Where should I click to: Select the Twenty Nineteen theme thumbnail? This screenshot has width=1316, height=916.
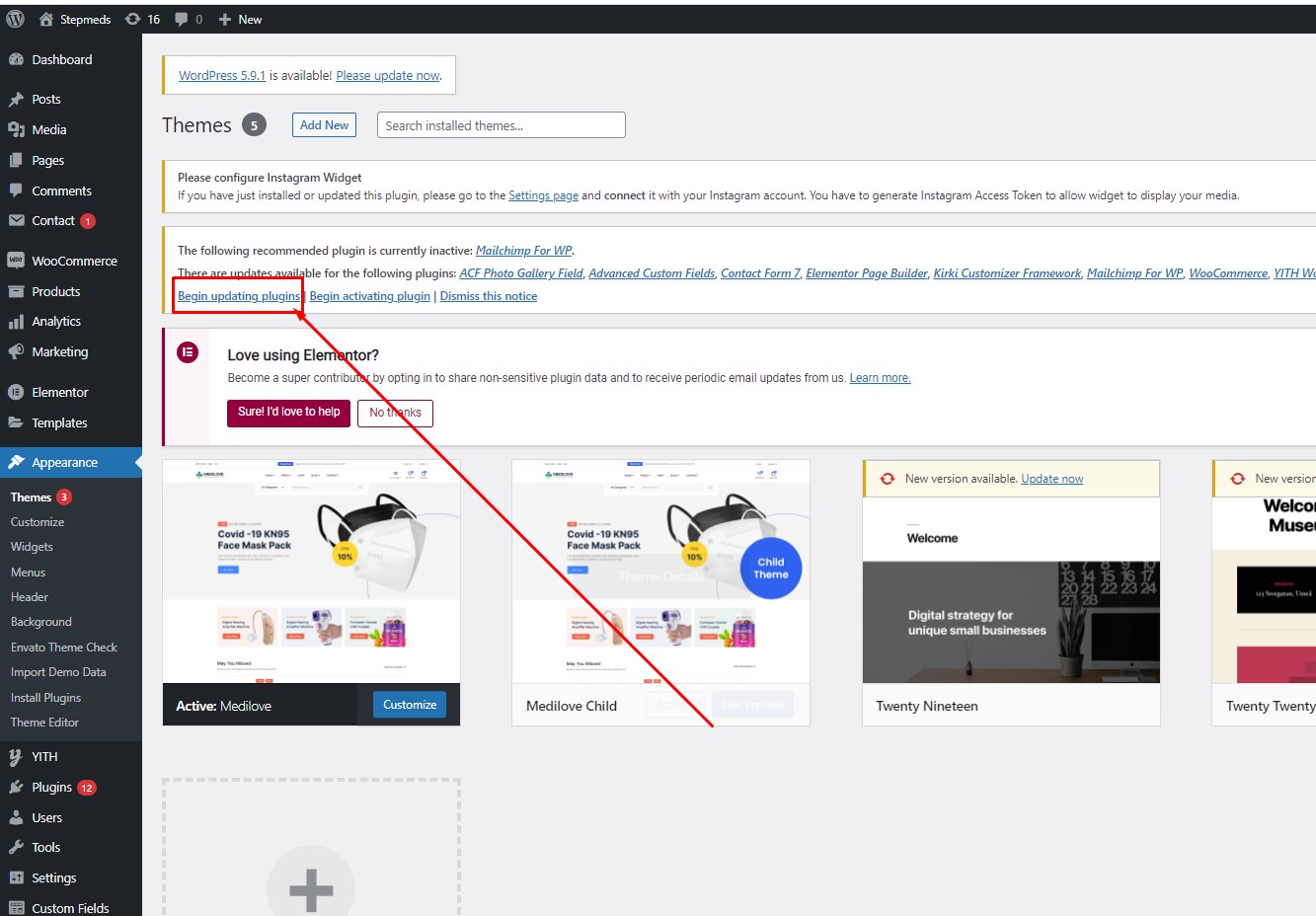tap(1011, 590)
